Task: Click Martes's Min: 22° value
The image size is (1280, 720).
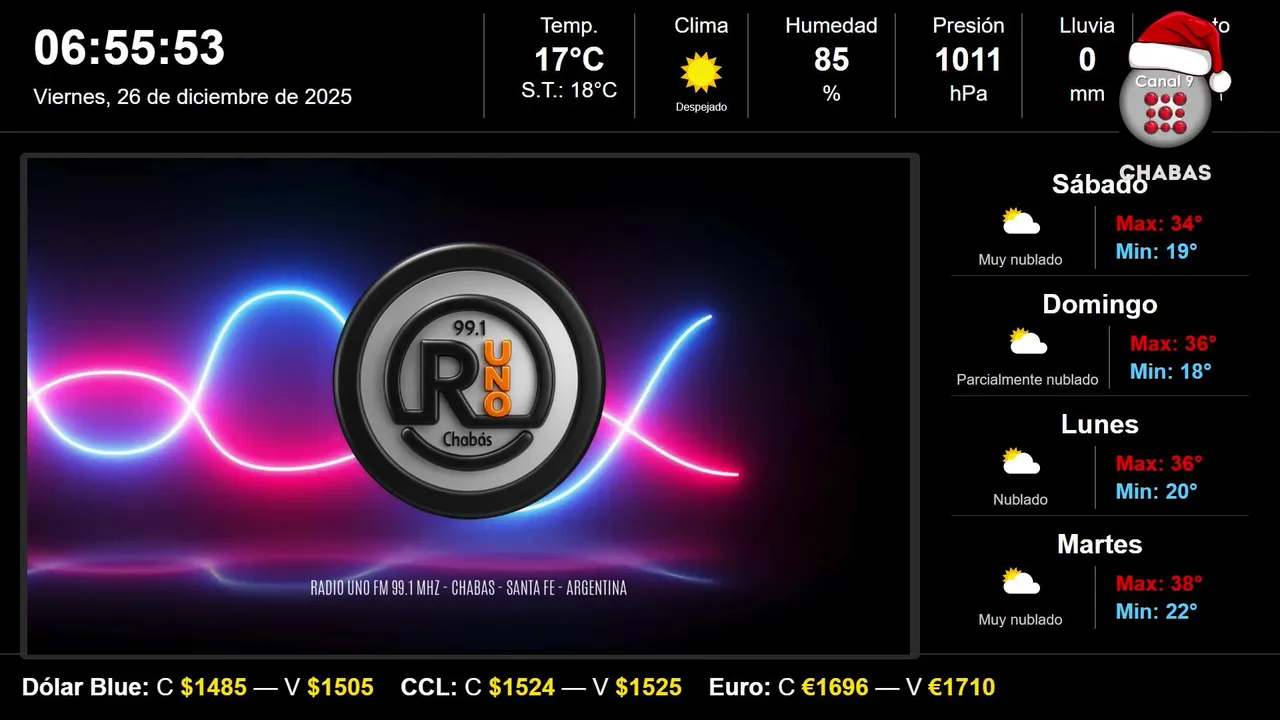Action: [x=1156, y=611]
